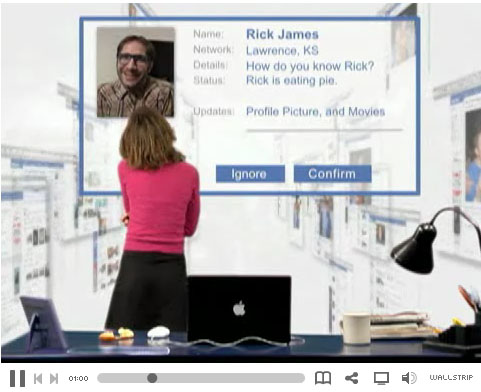Skip to the next video
Screen dimensions: 481x392
[x=54, y=379]
